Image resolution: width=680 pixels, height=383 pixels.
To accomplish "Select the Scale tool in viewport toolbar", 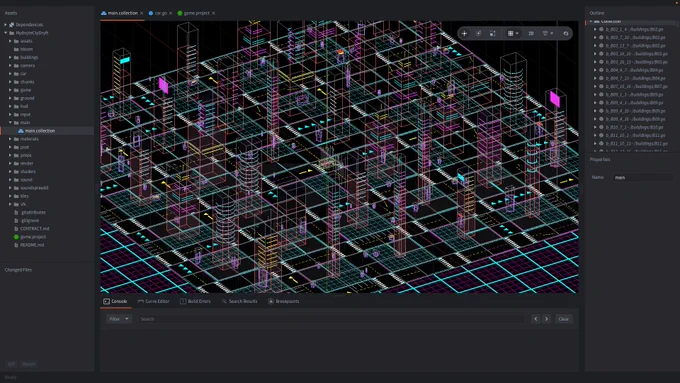I will point(493,33).
